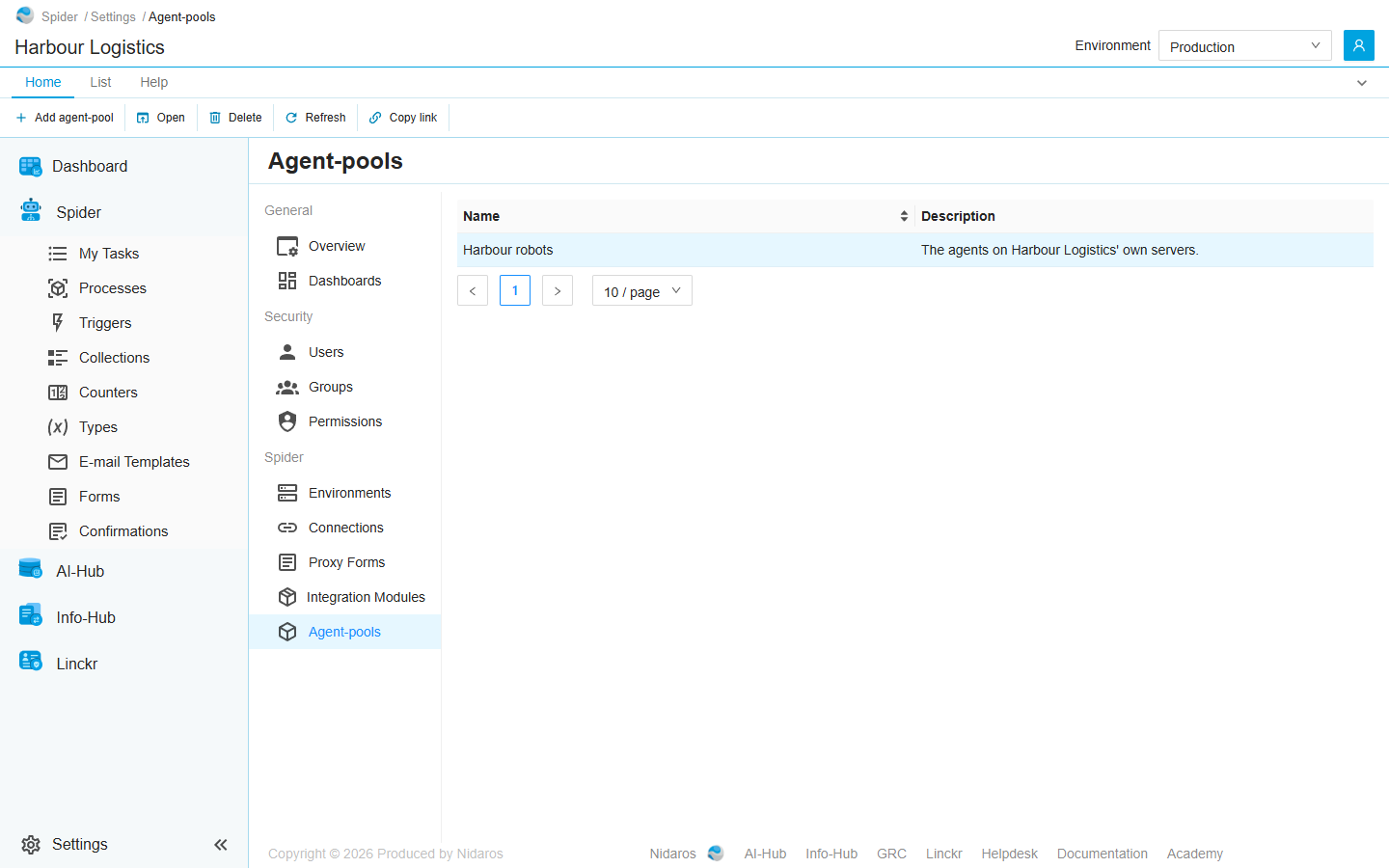
Task: Switch to the Home tab
Action: [43, 82]
